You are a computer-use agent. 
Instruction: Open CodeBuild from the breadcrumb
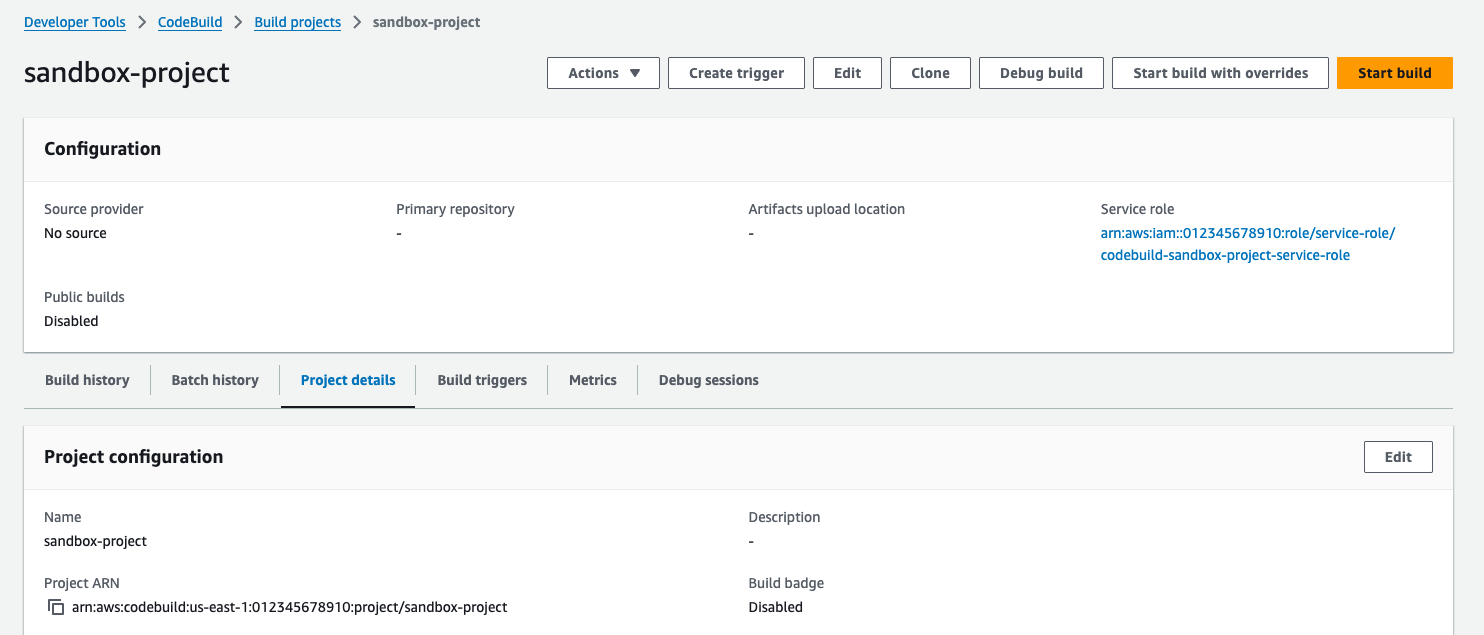(x=189, y=21)
